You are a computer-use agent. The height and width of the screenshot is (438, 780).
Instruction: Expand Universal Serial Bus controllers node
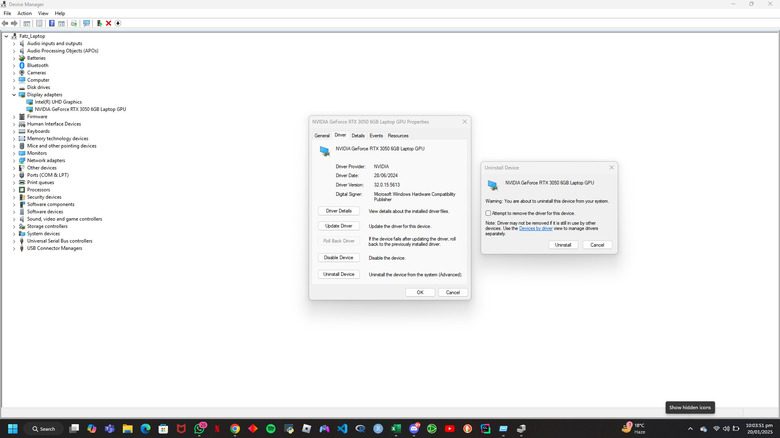coord(14,241)
